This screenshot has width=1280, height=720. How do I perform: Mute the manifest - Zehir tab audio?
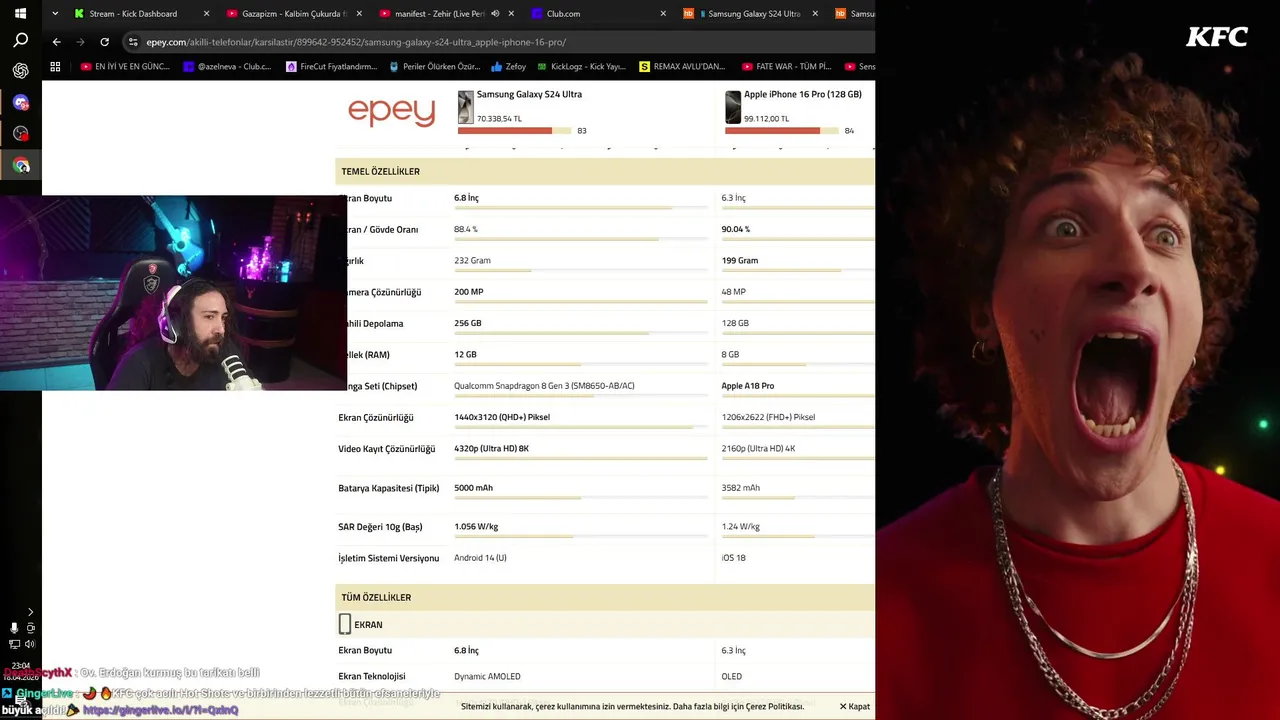(494, 14)
